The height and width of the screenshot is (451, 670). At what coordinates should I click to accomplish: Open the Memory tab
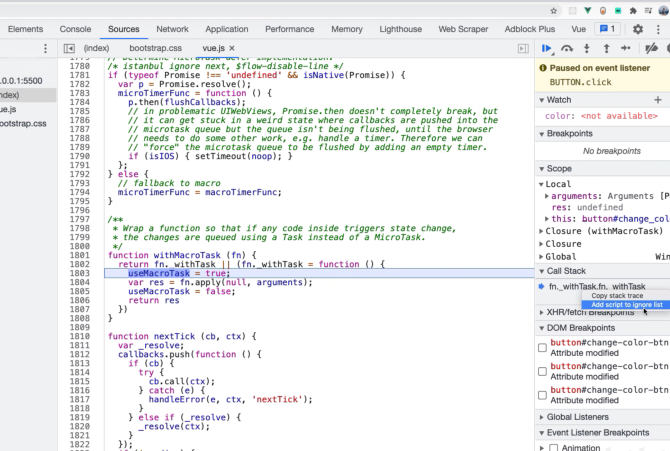pyautogui.click(x=347, y=29)
